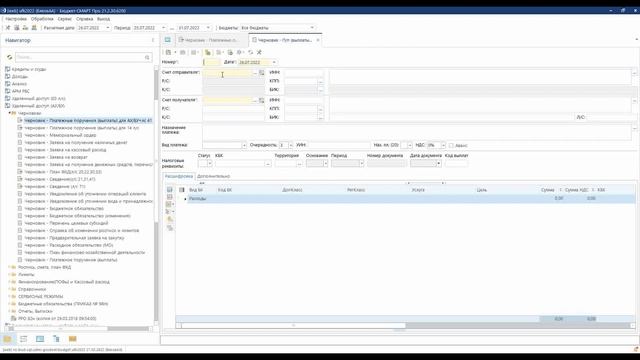640x360 pixels.
Task: Open the home workspace tab icon
Action: click(168, 40)
